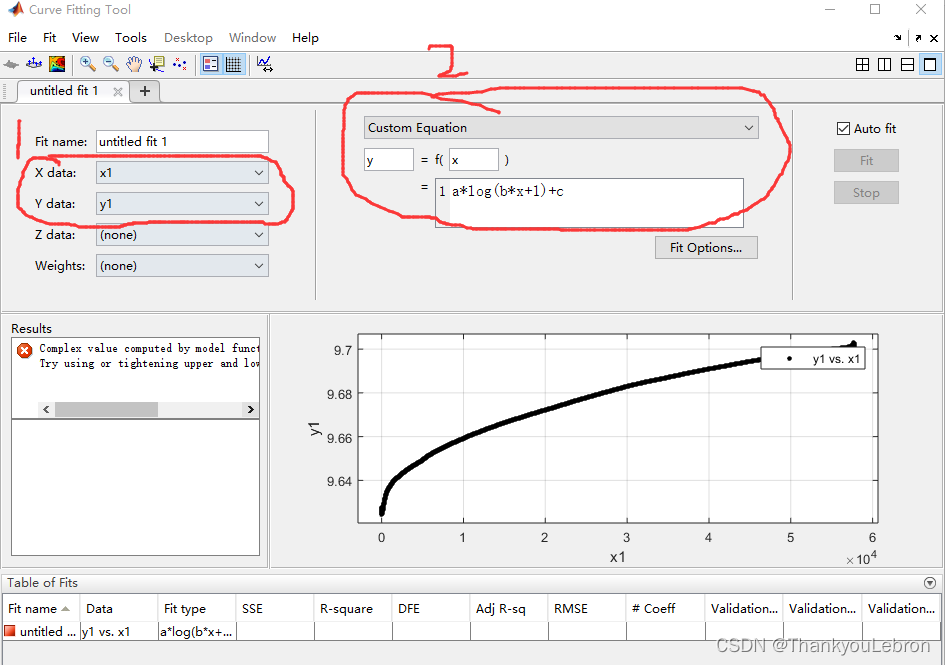This screenshot has width=945, height=665.
Task: Select the Zoom Out tool
Action: [x=110, y=64]
